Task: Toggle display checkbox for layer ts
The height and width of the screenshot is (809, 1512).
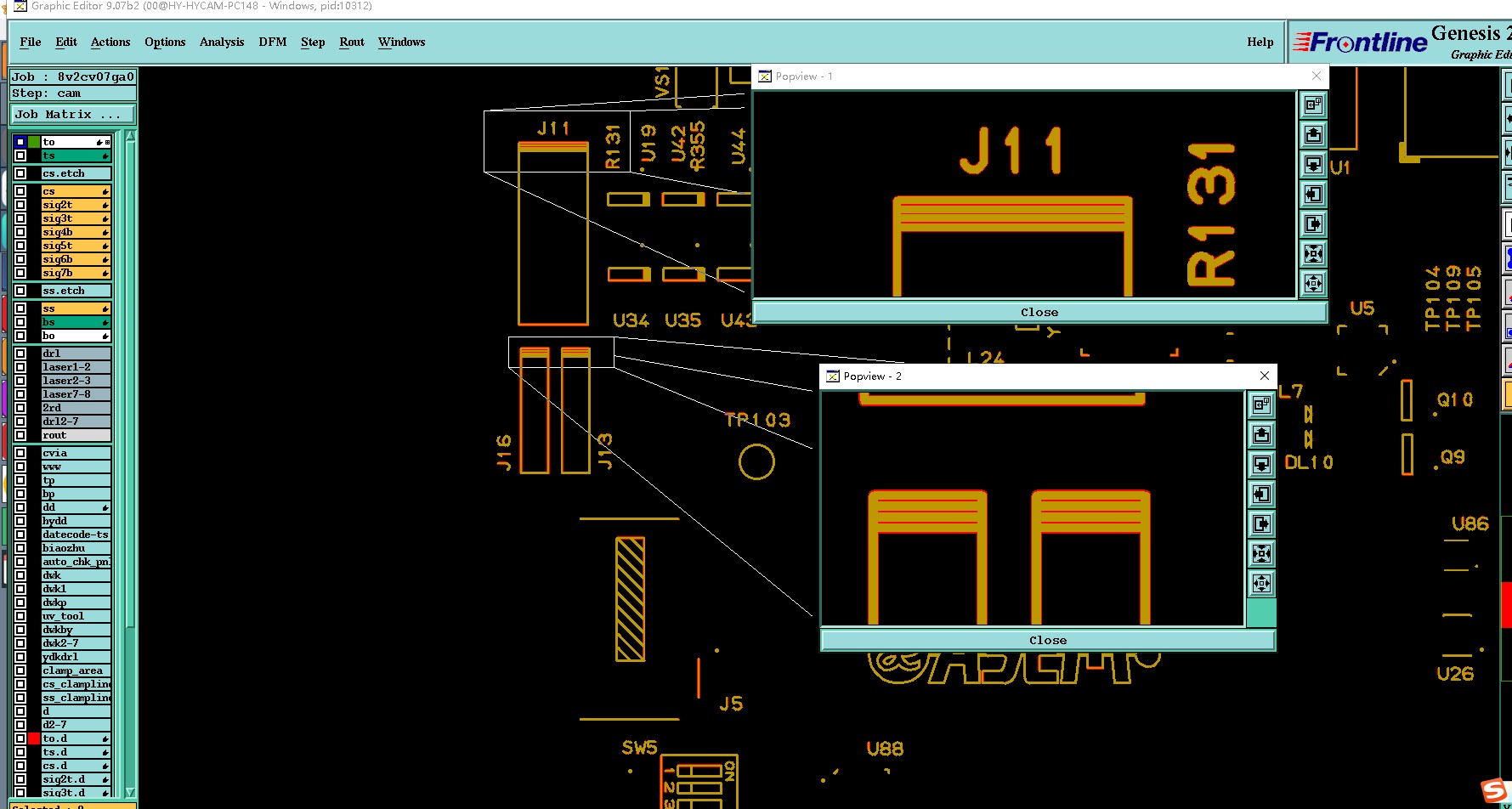Action: (x=20, y=156)
